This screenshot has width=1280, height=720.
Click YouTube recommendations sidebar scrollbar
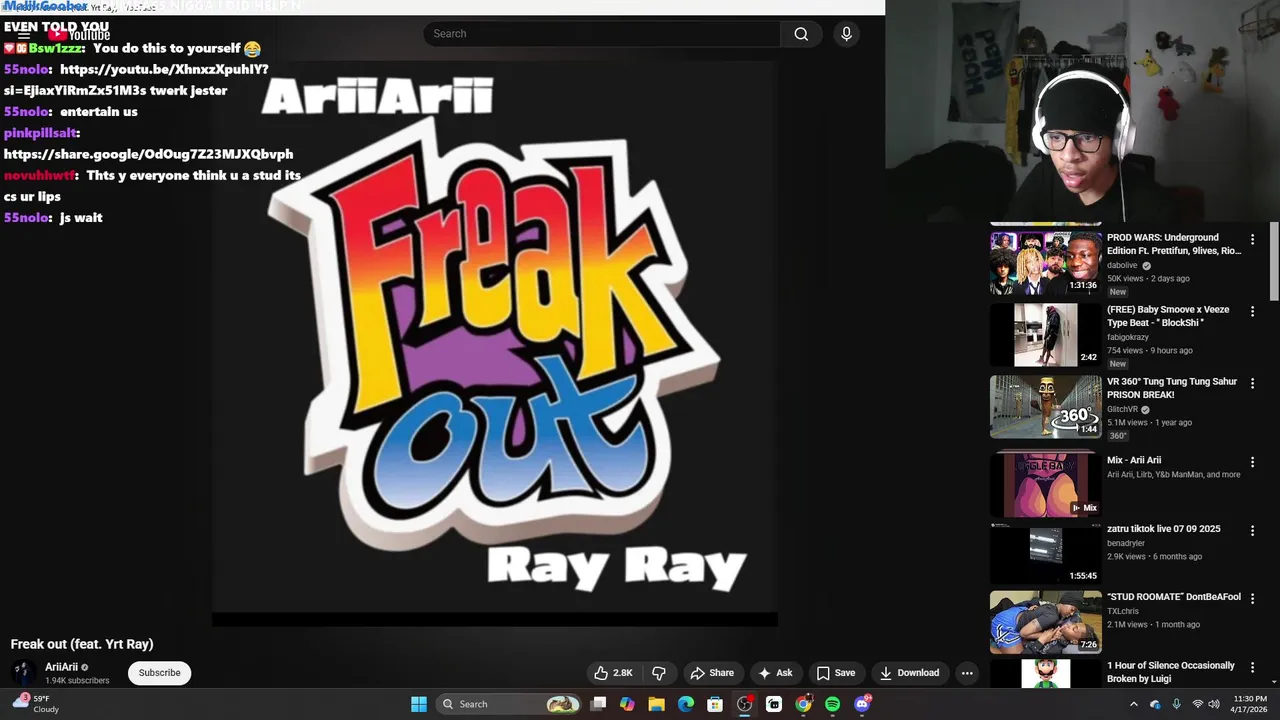(1274, 260)
